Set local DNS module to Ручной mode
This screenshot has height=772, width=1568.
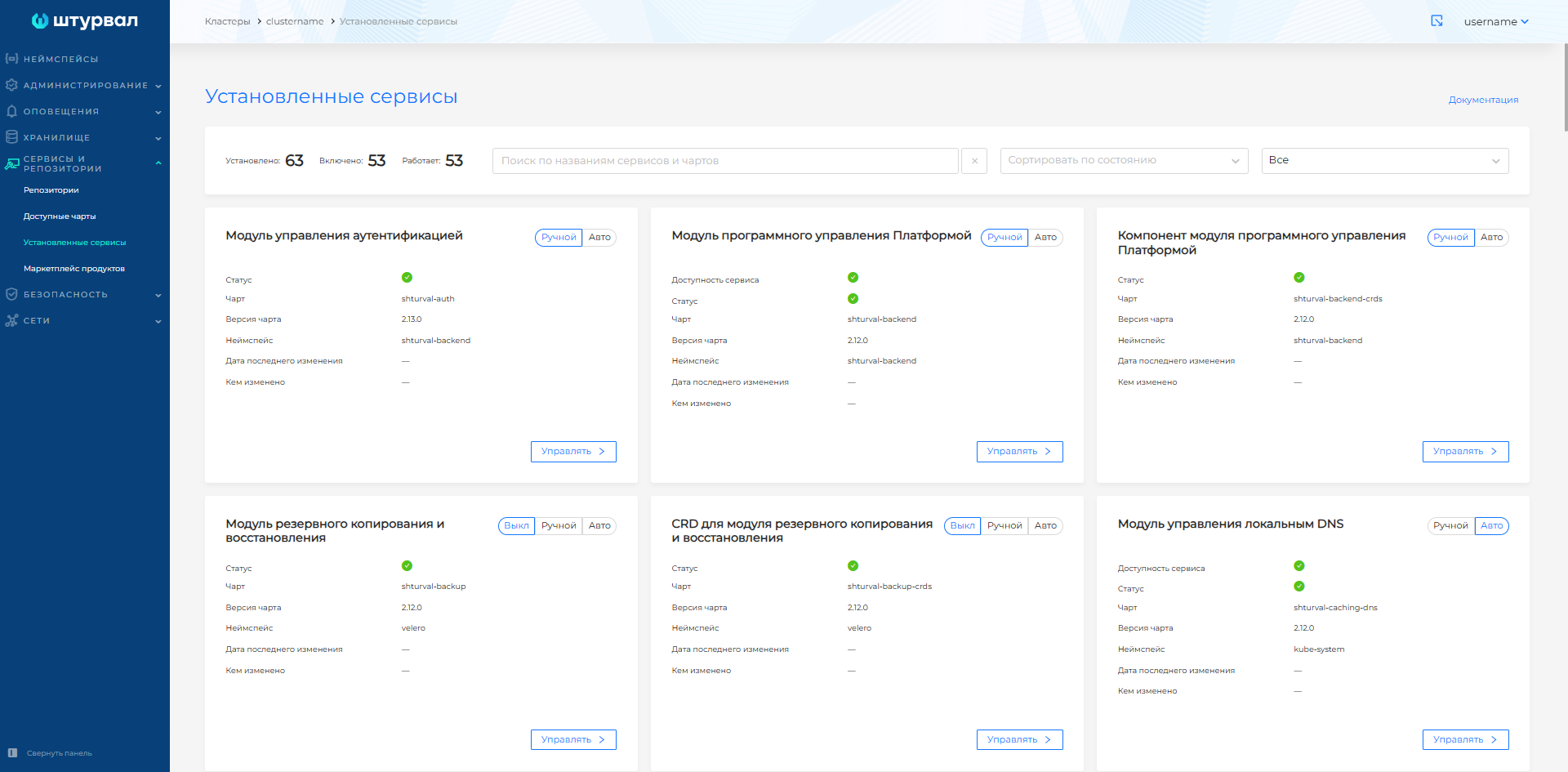pos(1450,526)
